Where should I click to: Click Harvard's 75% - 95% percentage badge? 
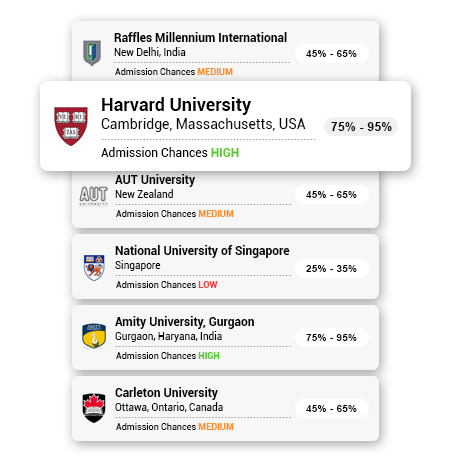click(361, 127)
